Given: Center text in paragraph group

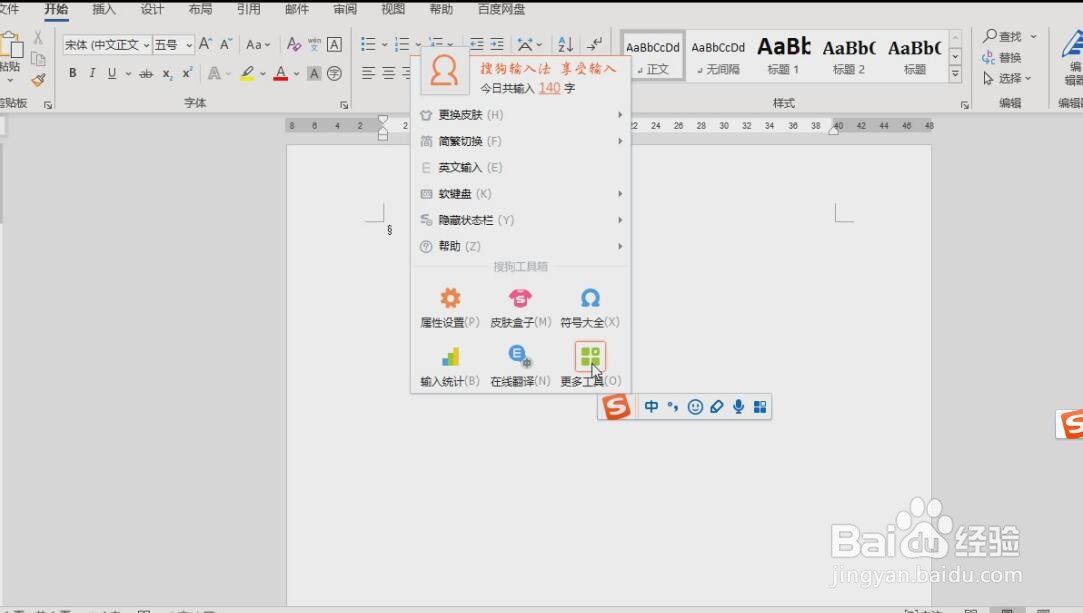Looking at the screenshot, I should [x=389, y=73].
